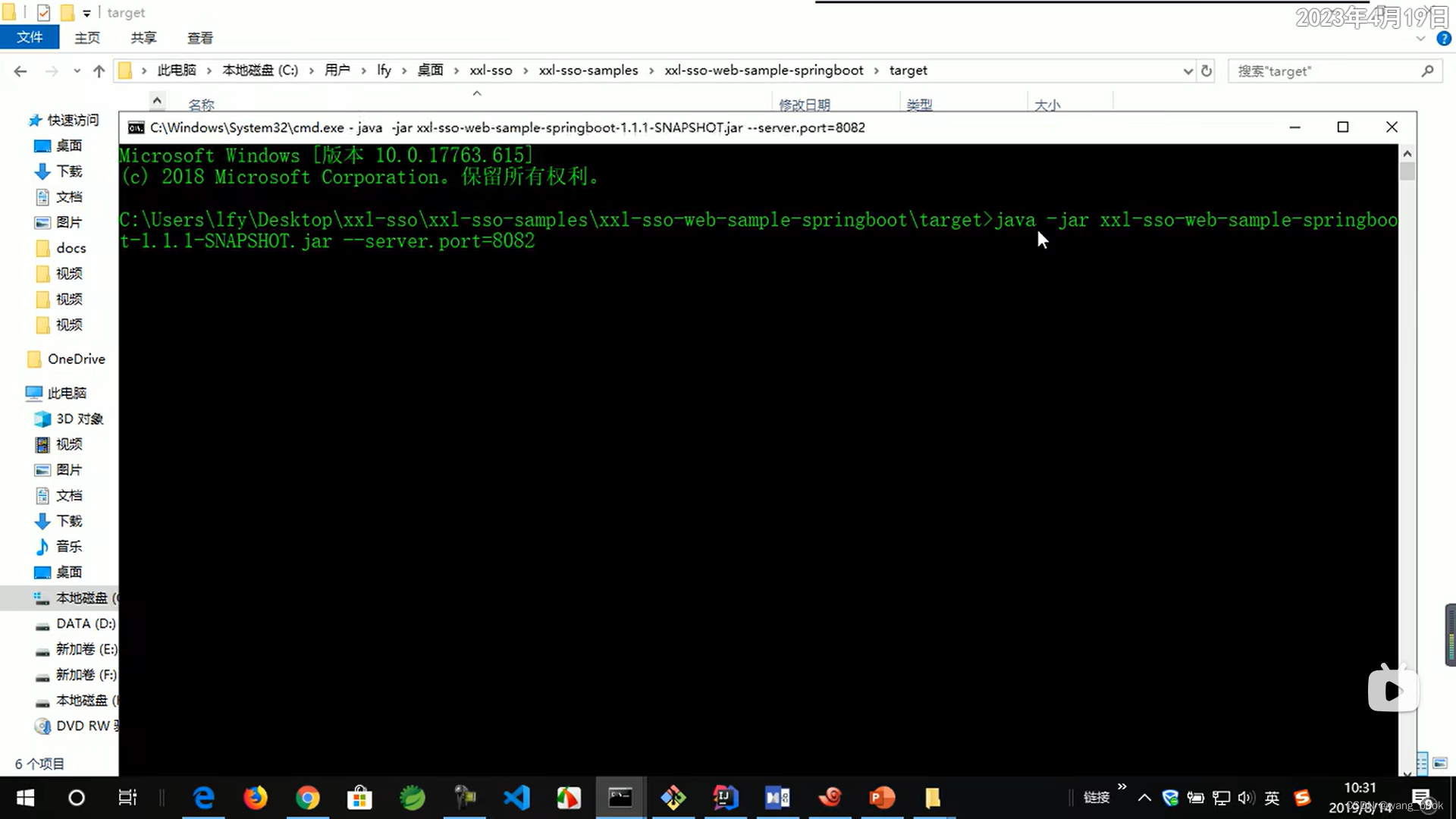The height and width of the screenshot is (819, 1456).
Task: Click 此电脑 in address breadcrumb
Action: 177,70
